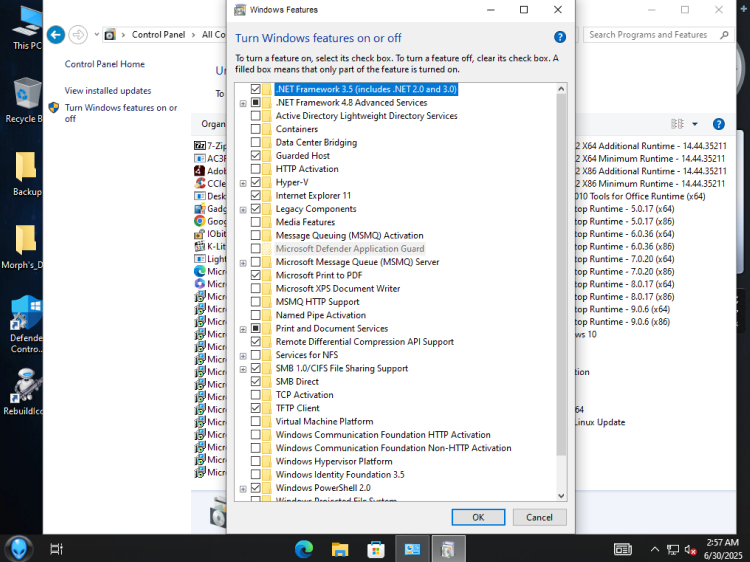This screenshot has width=750, height=562.
Task: Select SMB Direct feature label
Action: point(297,381)
